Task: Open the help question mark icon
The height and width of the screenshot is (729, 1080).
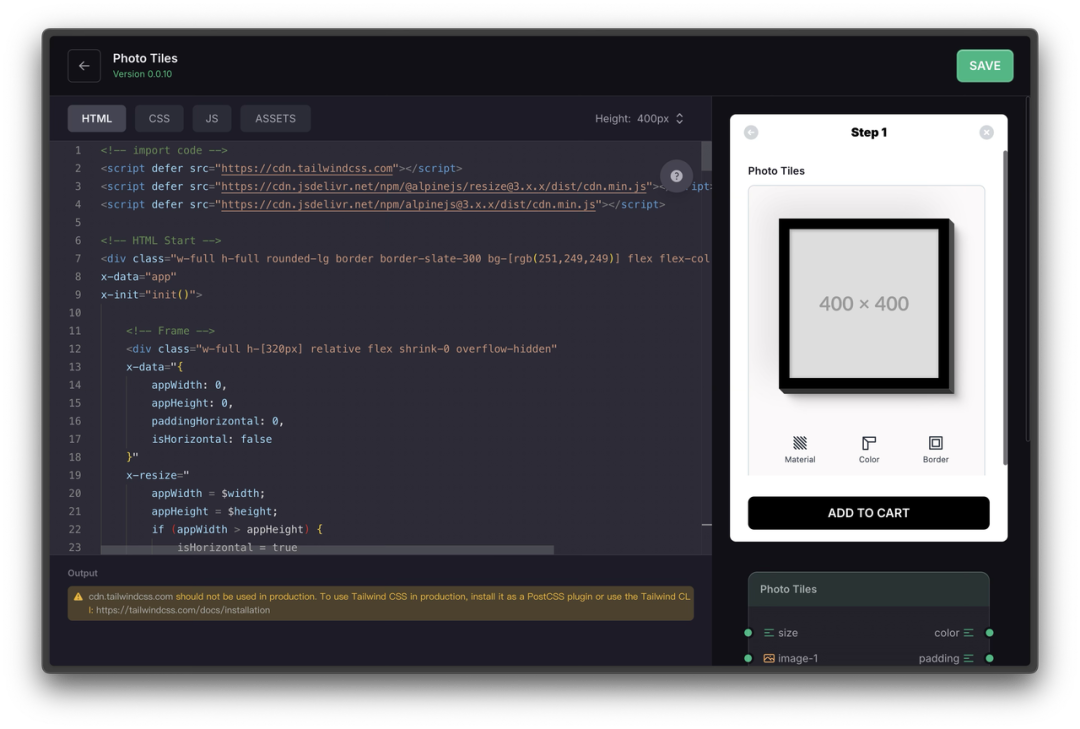Action: click(676, 176)
